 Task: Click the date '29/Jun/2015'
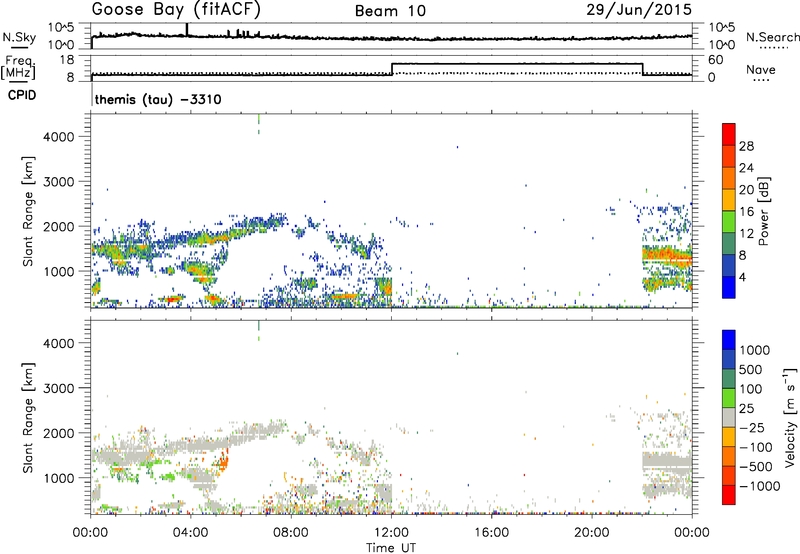tap(639, 9)
